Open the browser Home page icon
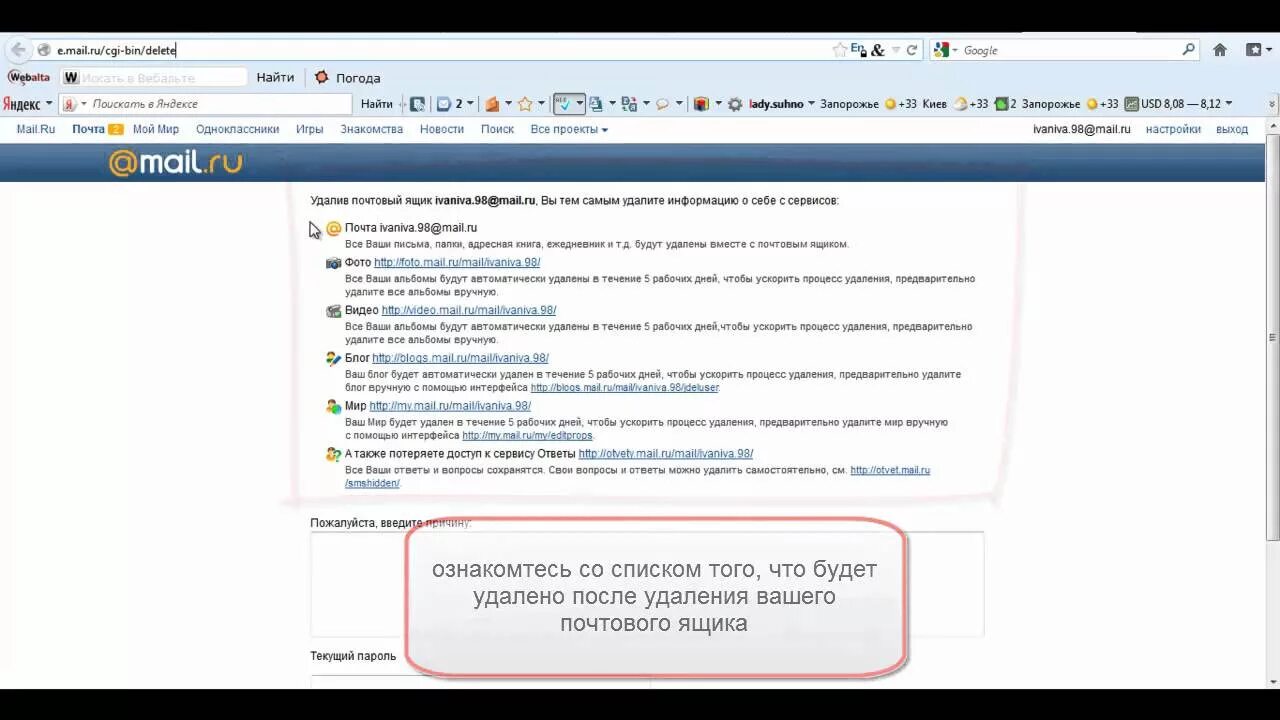Image resolution: width=1280 pixels, height=720 pixels. (1220, 50)
